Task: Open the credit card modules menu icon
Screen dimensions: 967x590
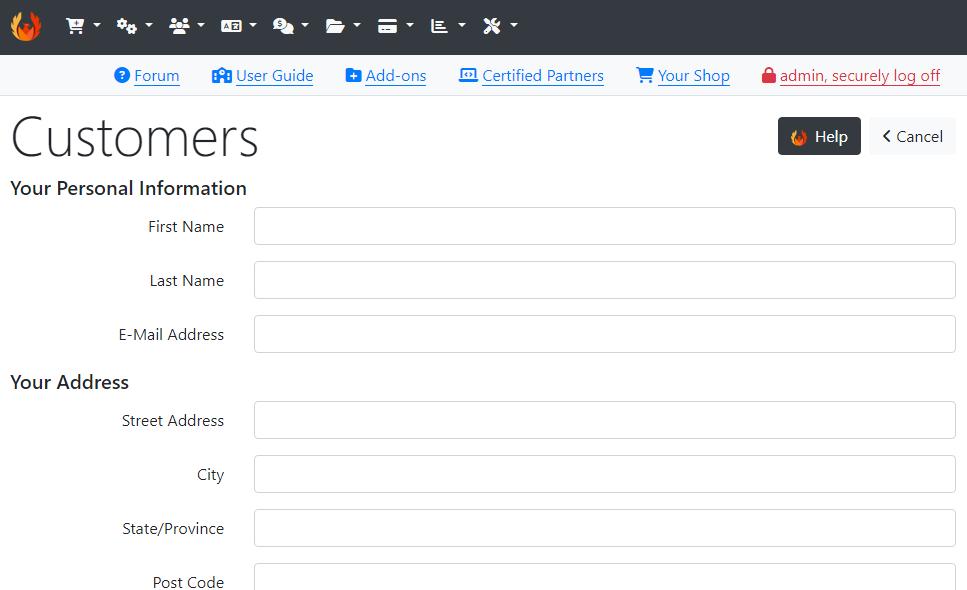Action: (x=387, y=26)
